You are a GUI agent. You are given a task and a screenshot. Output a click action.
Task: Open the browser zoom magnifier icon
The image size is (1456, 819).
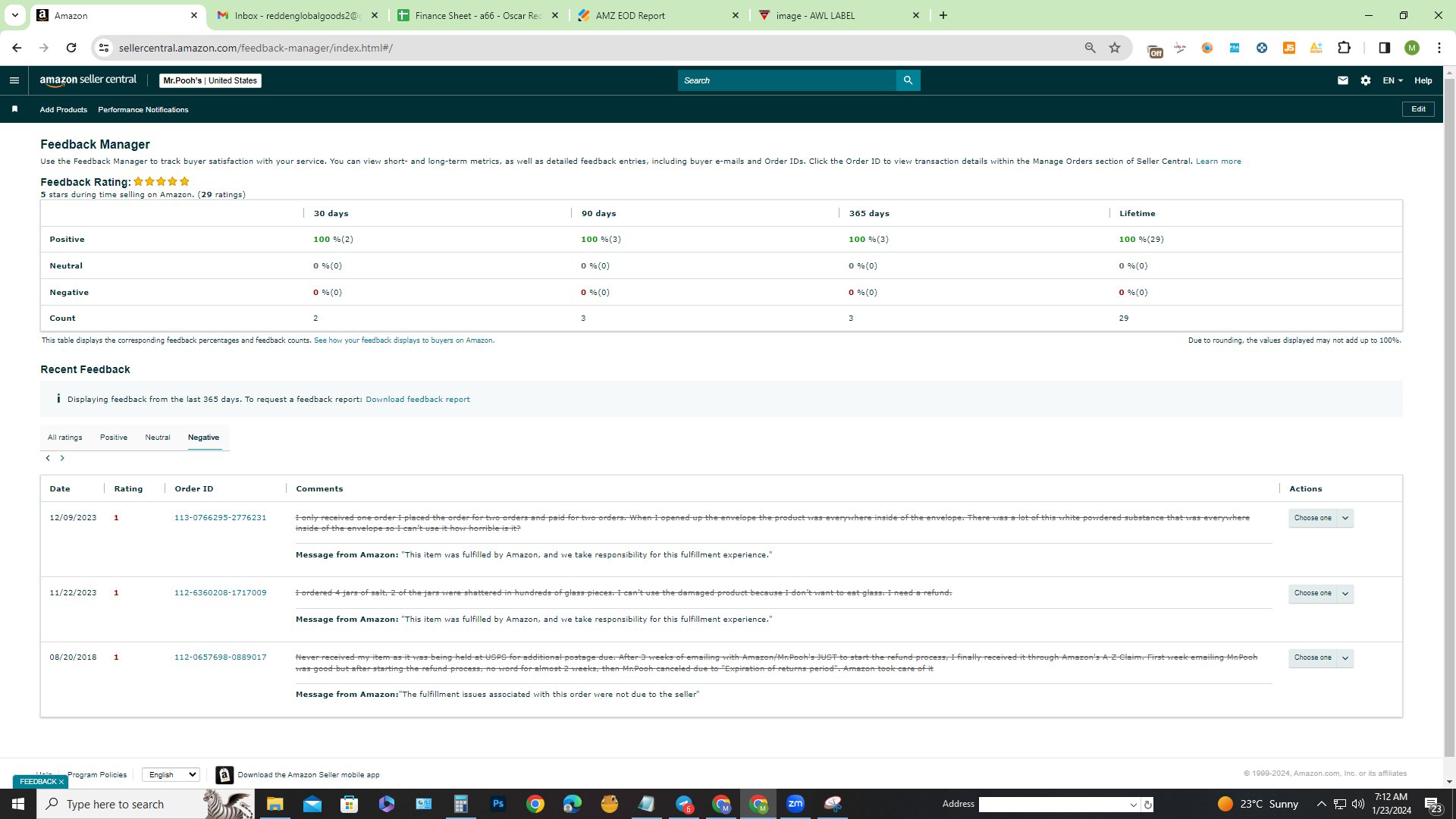1090,48
